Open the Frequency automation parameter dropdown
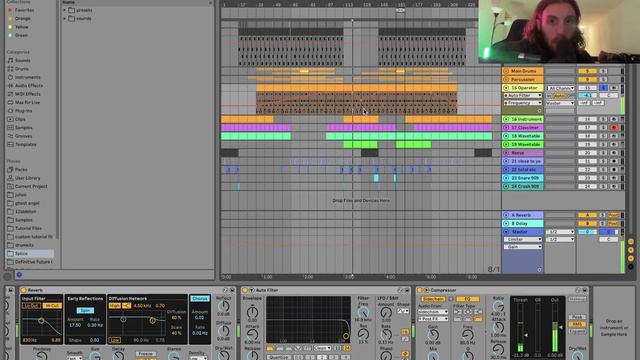This screenshot has width=640, height=360. coord(523,103)
